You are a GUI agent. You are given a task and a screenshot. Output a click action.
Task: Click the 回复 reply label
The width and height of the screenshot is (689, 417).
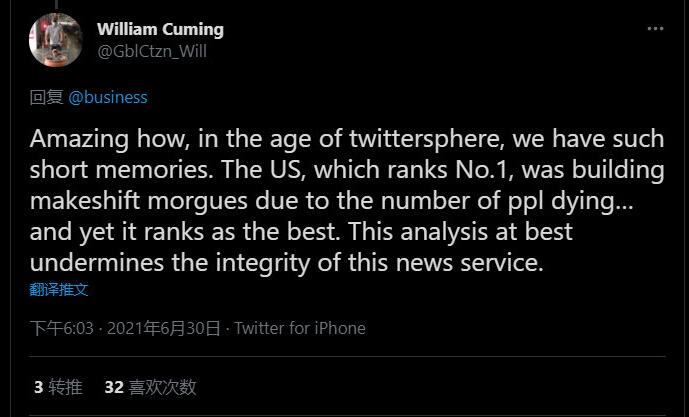click(x=46, y=97)
